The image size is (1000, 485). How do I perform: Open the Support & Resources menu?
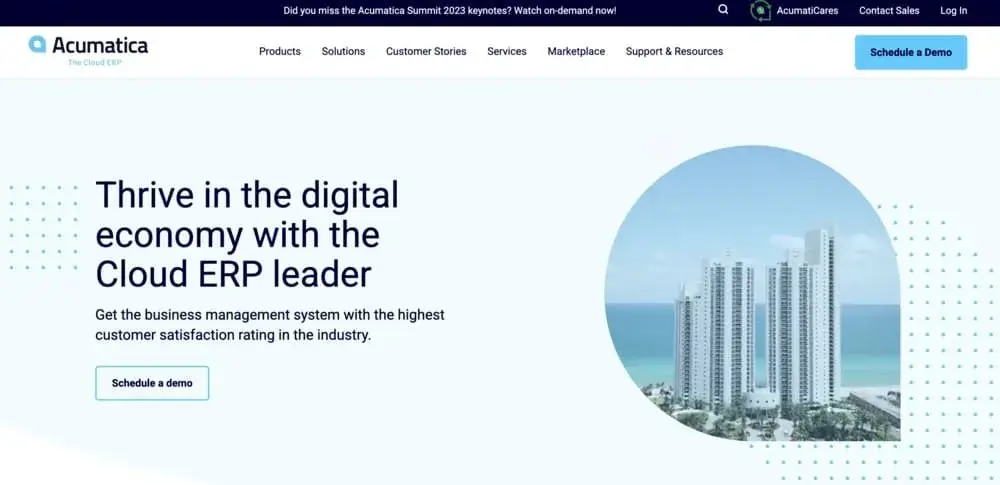(674, 52)
